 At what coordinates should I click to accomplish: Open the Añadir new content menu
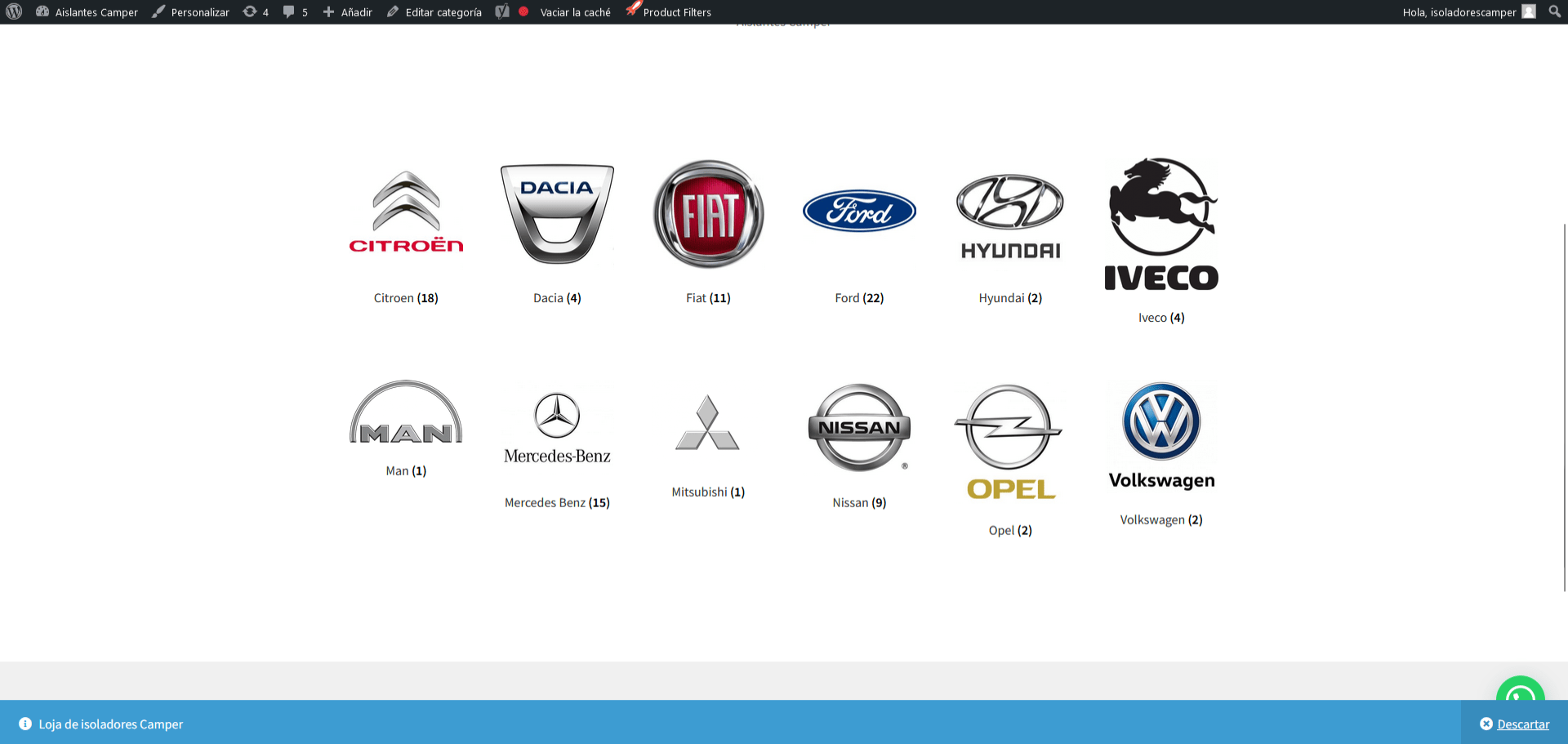click(x=347, y=11)
